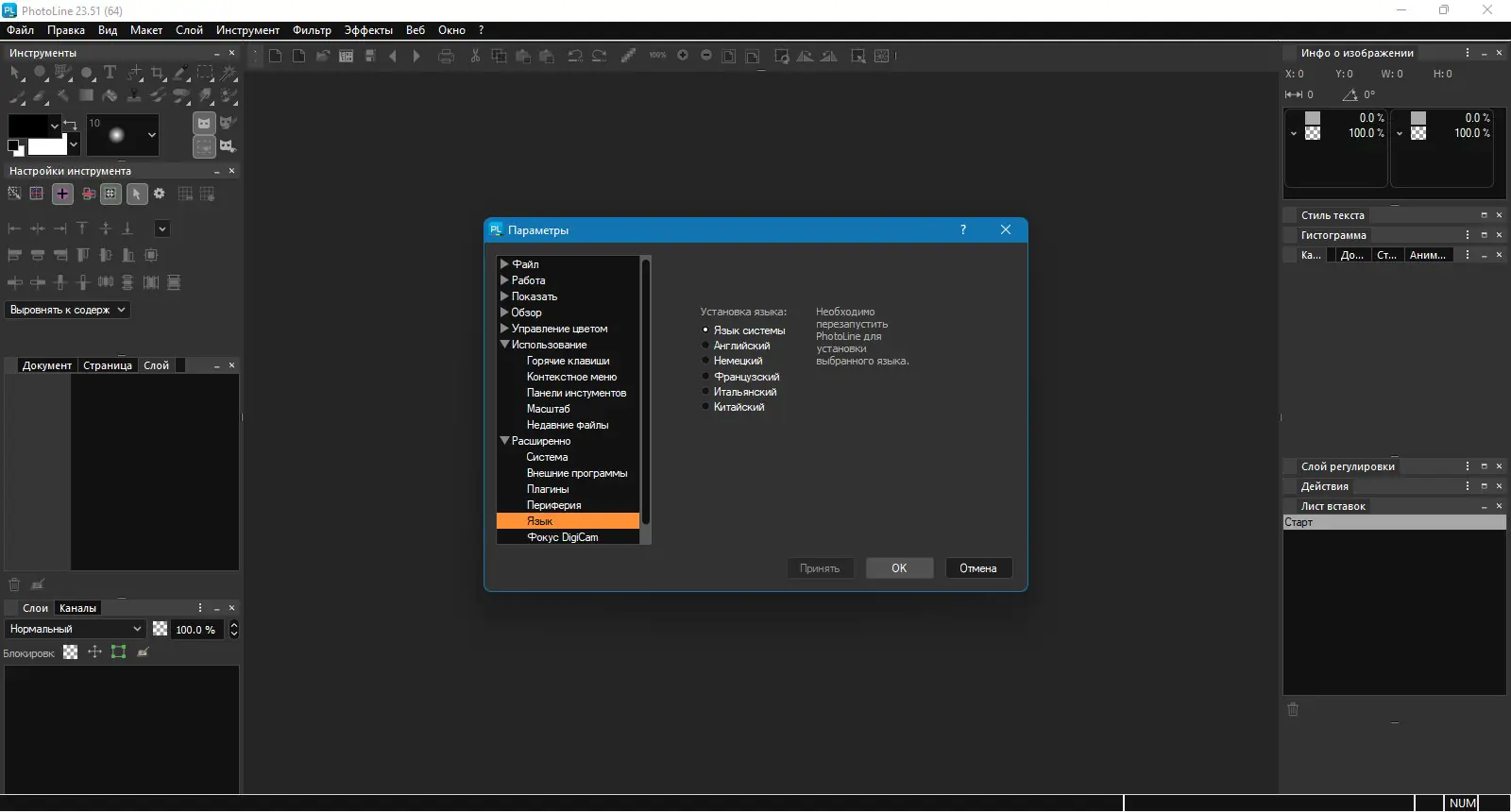
Task: Open the Инструмент menu
Action: point(247,30)
